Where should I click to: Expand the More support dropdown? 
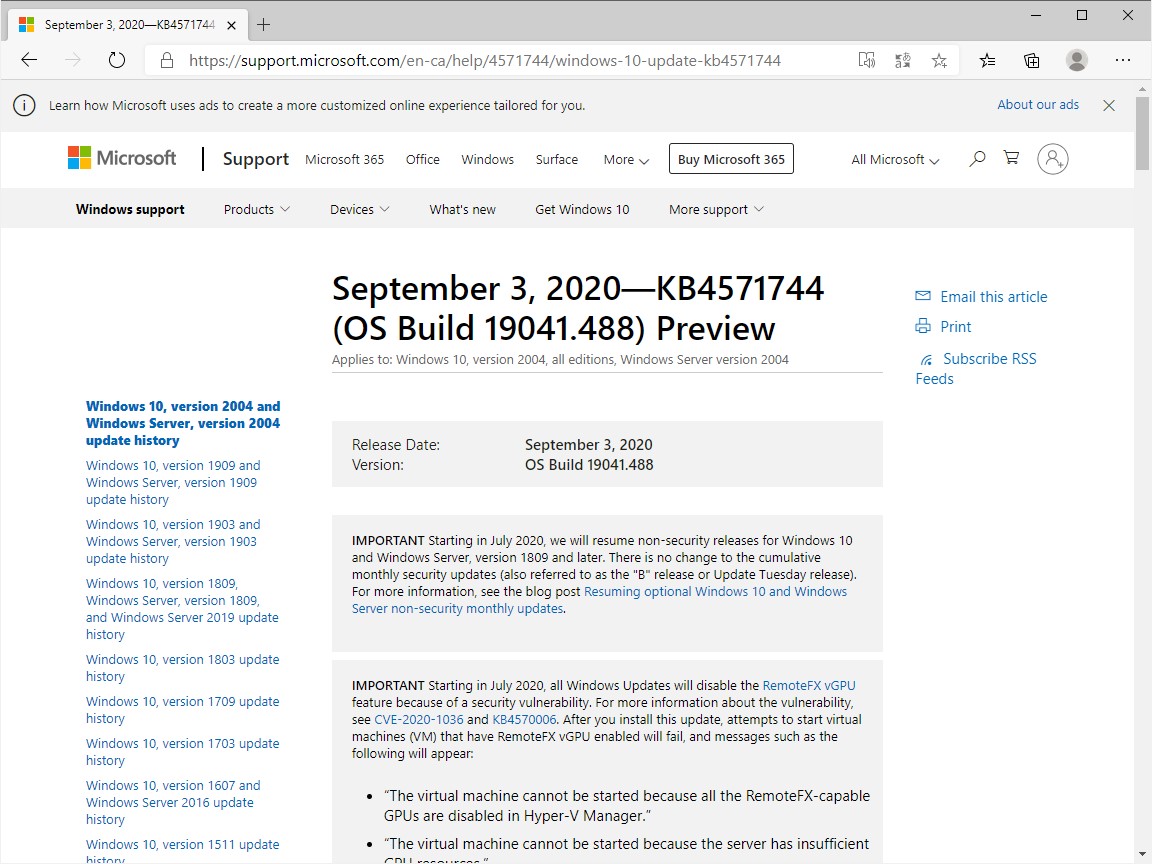[716, 209]
